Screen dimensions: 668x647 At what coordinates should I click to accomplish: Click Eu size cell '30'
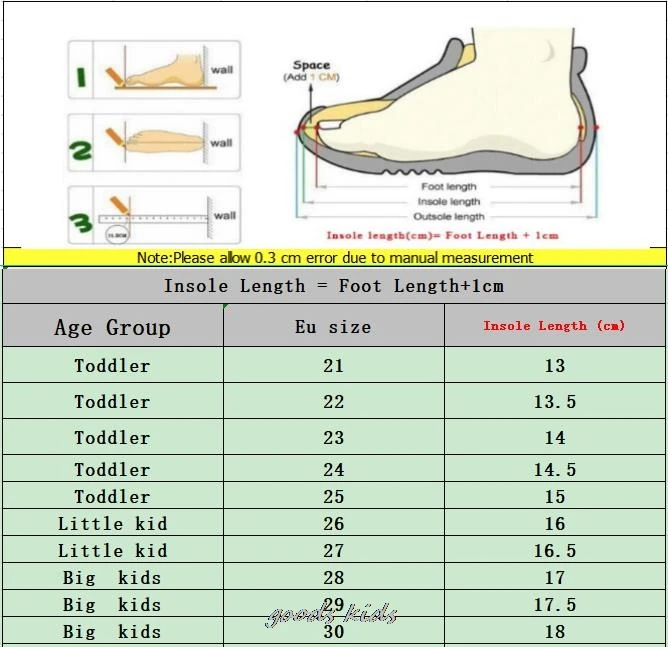coord(334,631)
